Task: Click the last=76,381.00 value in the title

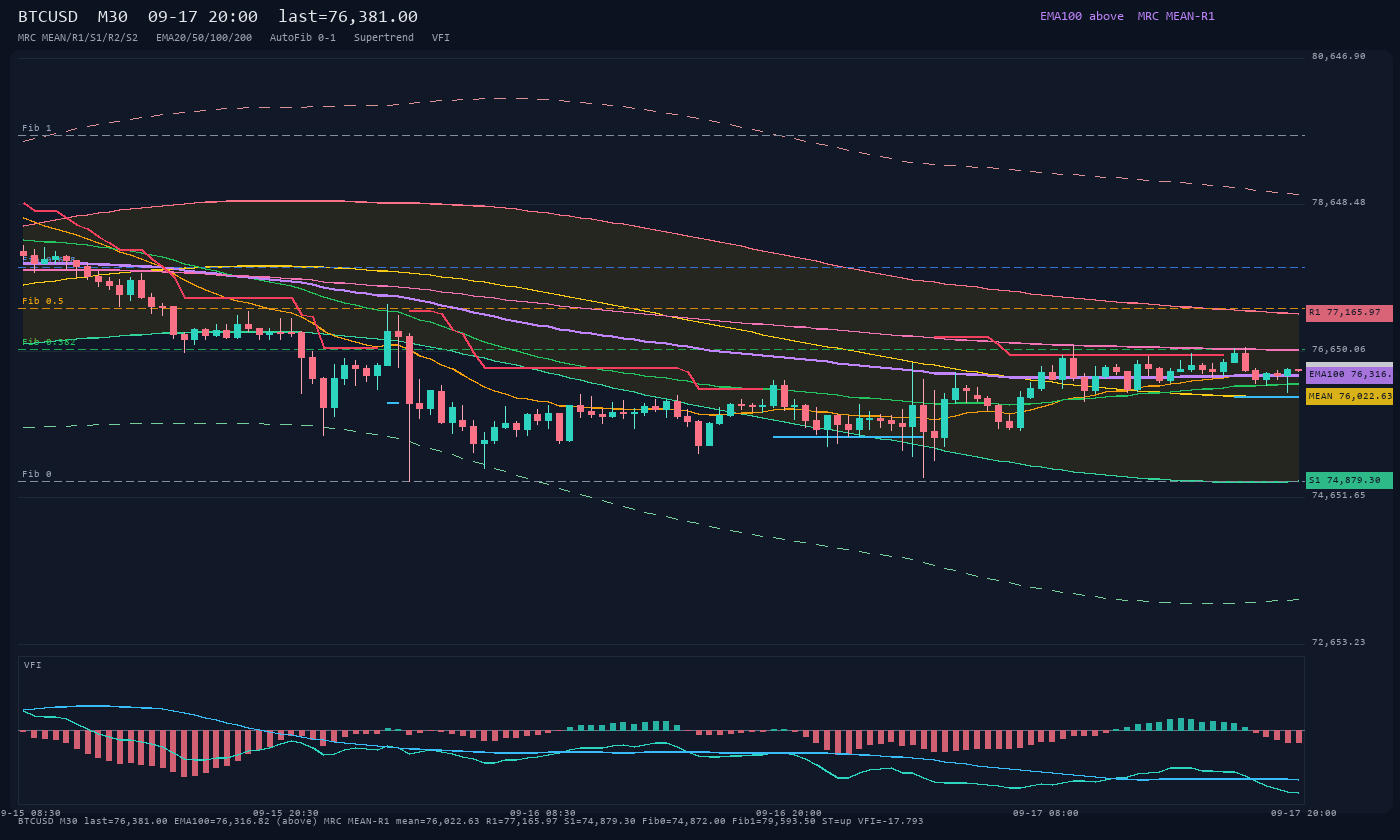Action: pyautogui.click(x=348, y=16)
